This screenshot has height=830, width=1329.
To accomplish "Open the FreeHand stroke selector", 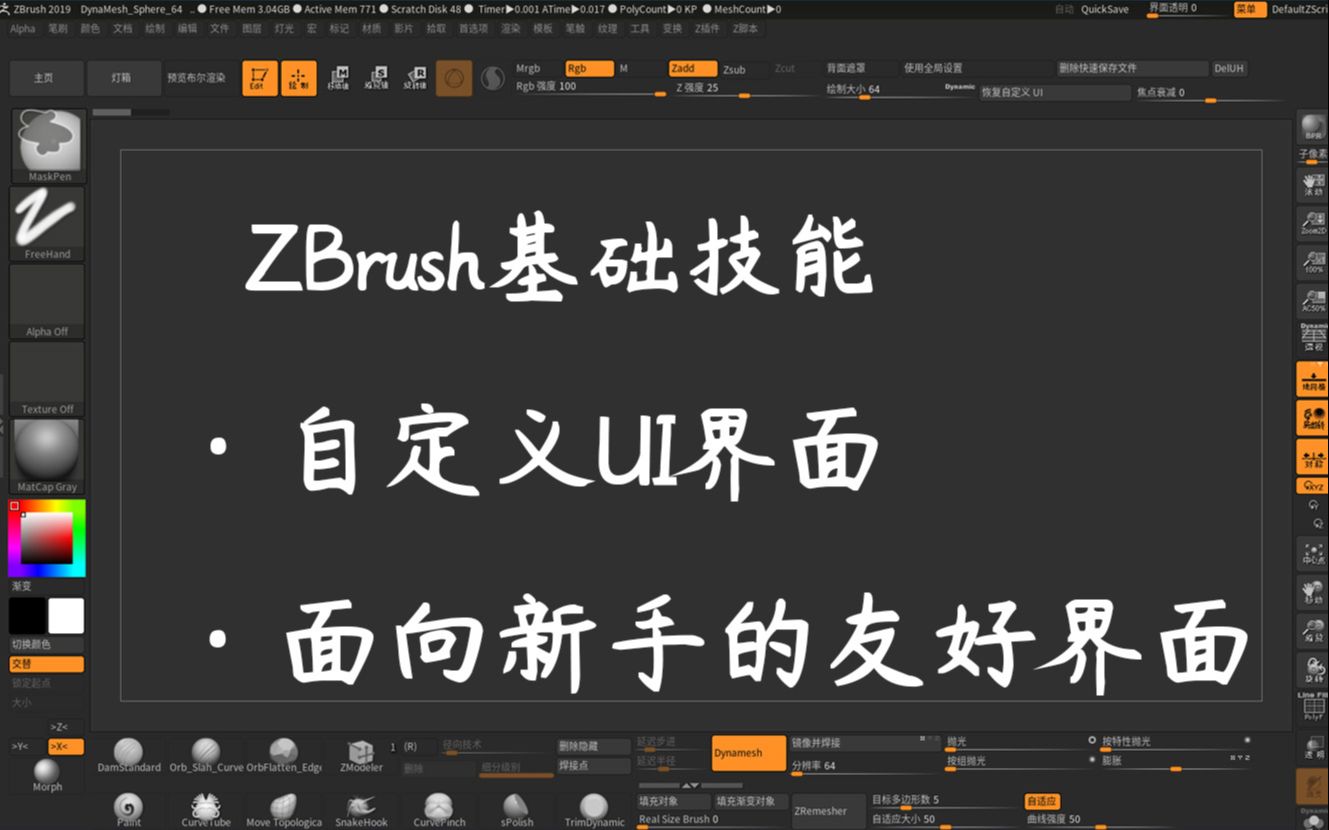I will [x=48, y=224].
